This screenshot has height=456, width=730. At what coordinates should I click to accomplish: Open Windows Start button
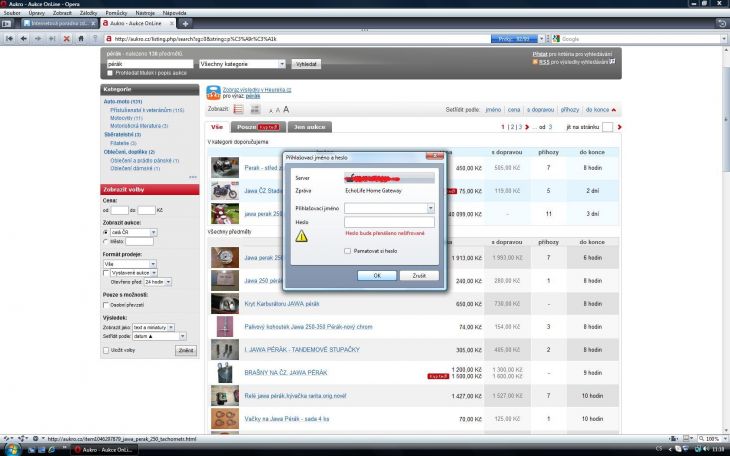[12, 450]
